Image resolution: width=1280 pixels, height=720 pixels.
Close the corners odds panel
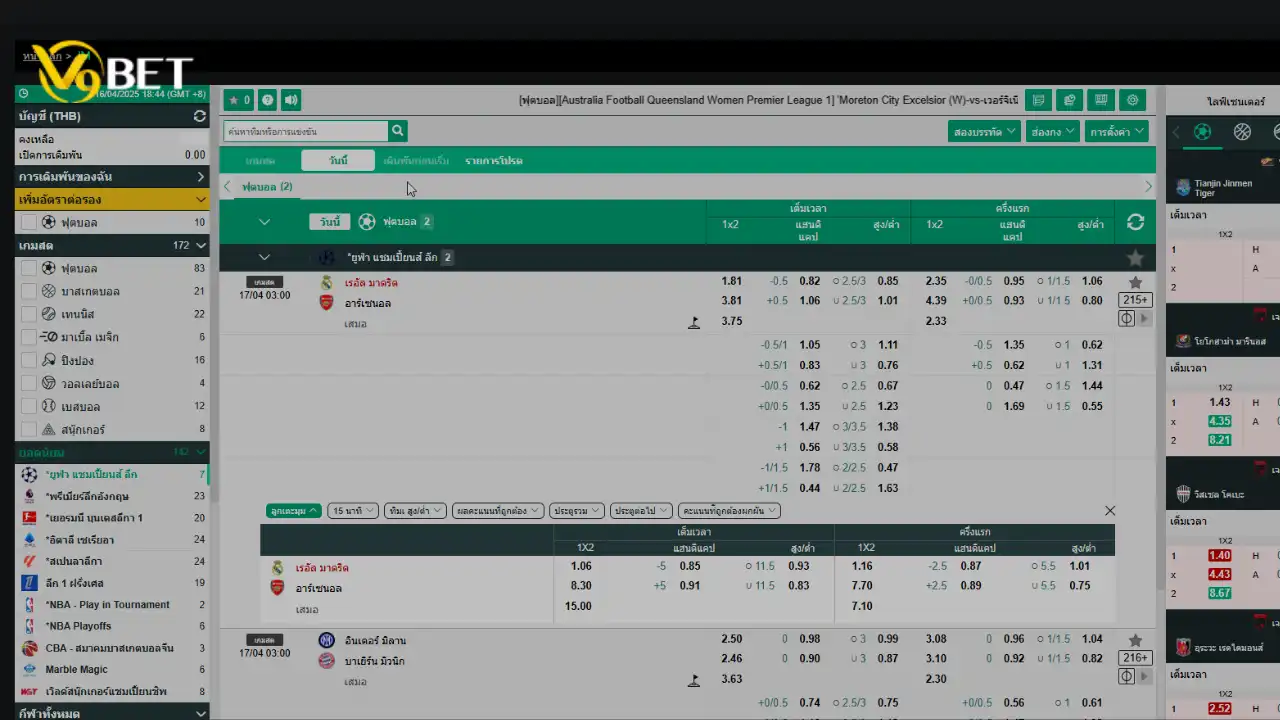click(1110, 511)
